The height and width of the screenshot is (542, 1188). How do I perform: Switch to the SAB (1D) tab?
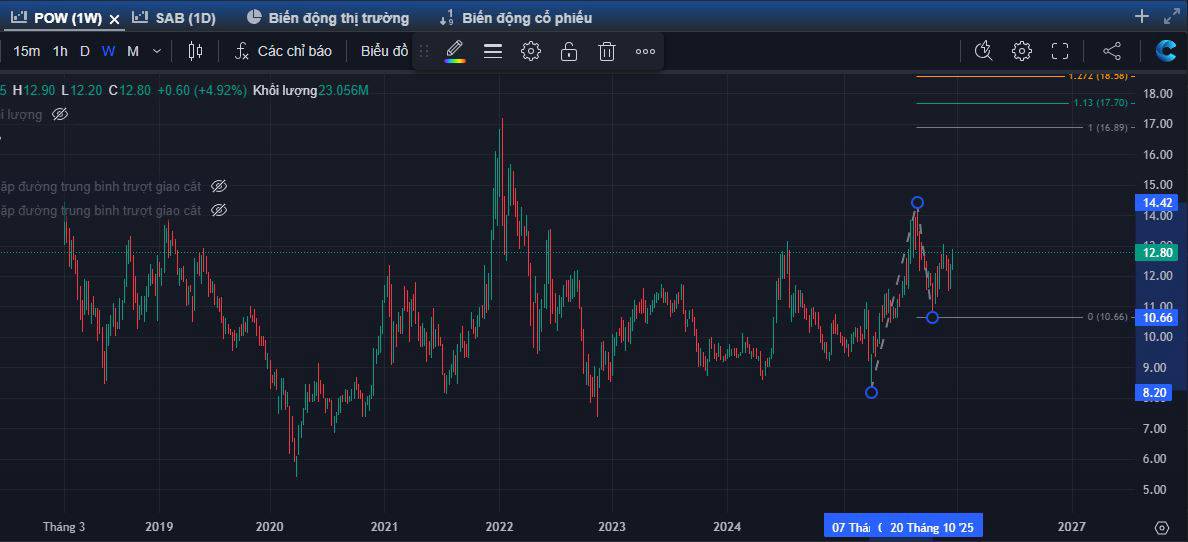click(x=174, y=18)
